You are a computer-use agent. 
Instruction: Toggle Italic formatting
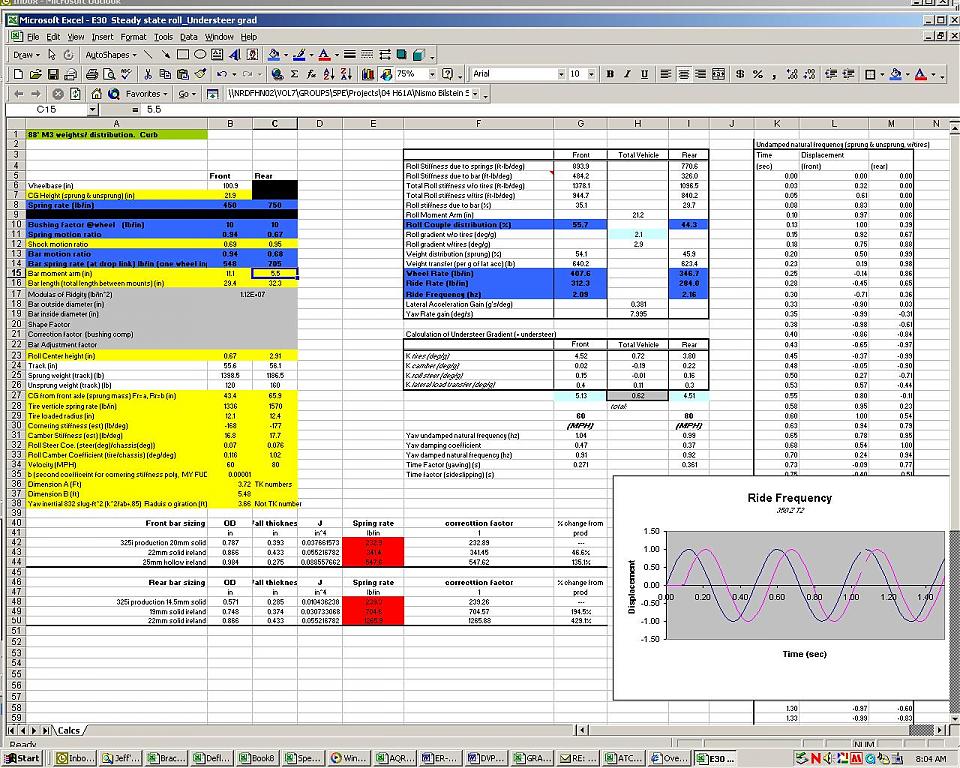[627, 74]
